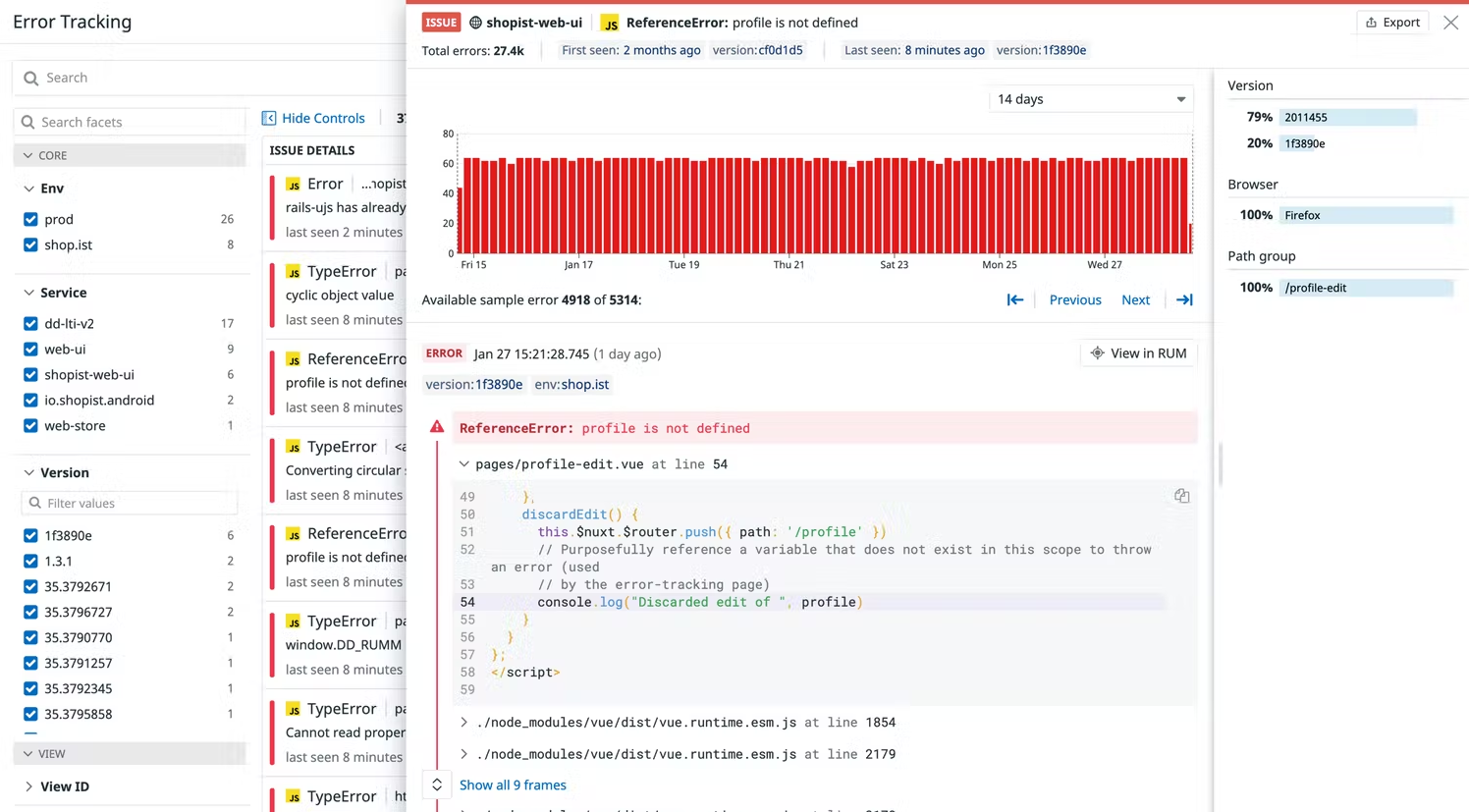
Task: Toggle the 35.3792671 version checkbox
Action: click(x=30, y=586)
